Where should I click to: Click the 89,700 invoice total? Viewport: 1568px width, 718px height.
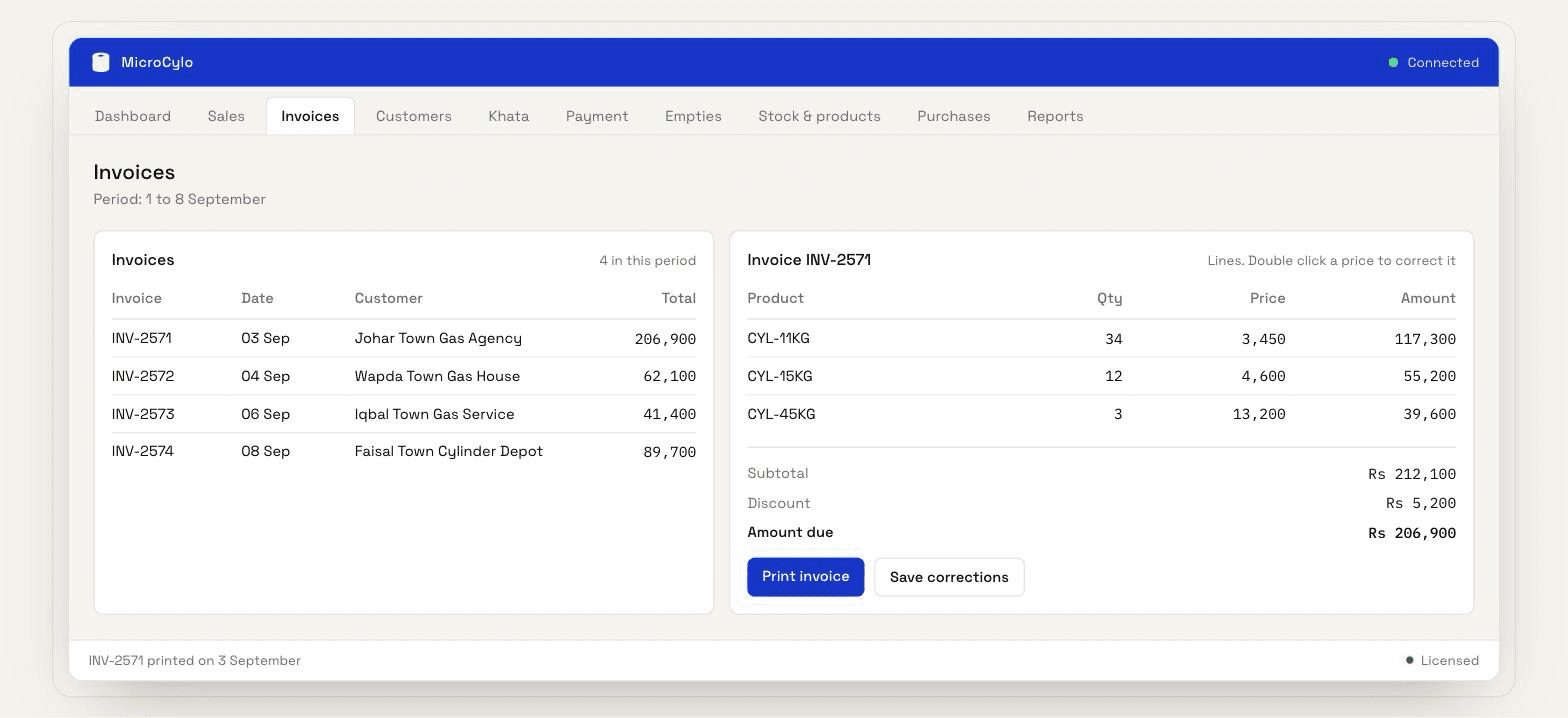tap(669, 452)
